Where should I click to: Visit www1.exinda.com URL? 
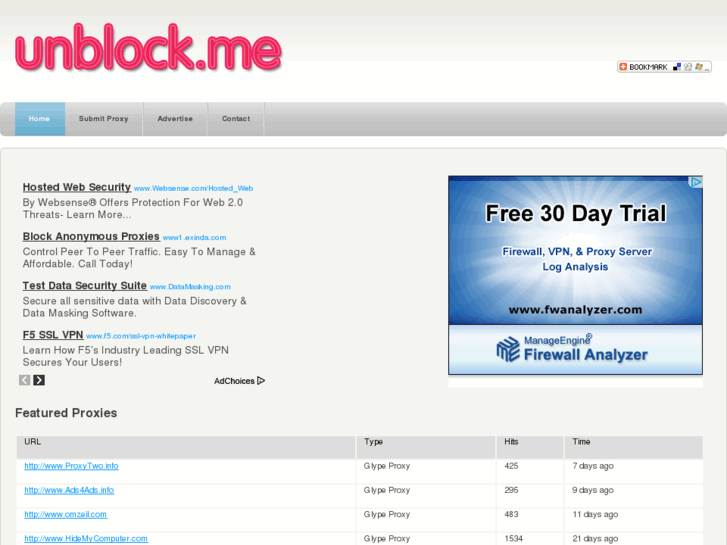tap(194, 237)
